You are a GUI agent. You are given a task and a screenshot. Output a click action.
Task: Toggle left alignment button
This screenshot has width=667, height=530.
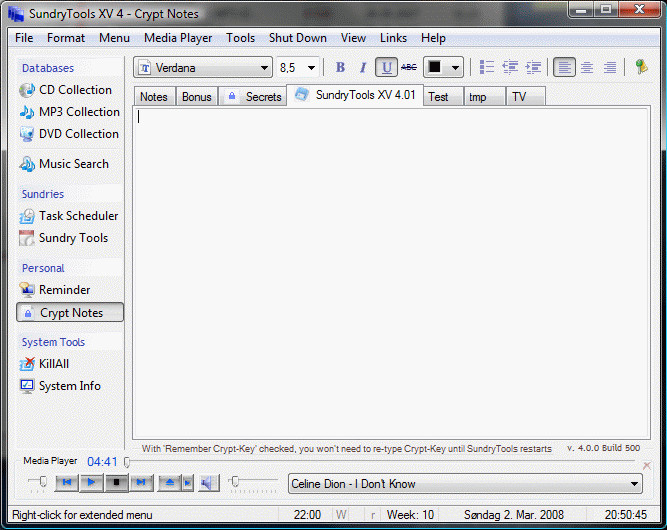pyautogui.click(x=564, y=67)
